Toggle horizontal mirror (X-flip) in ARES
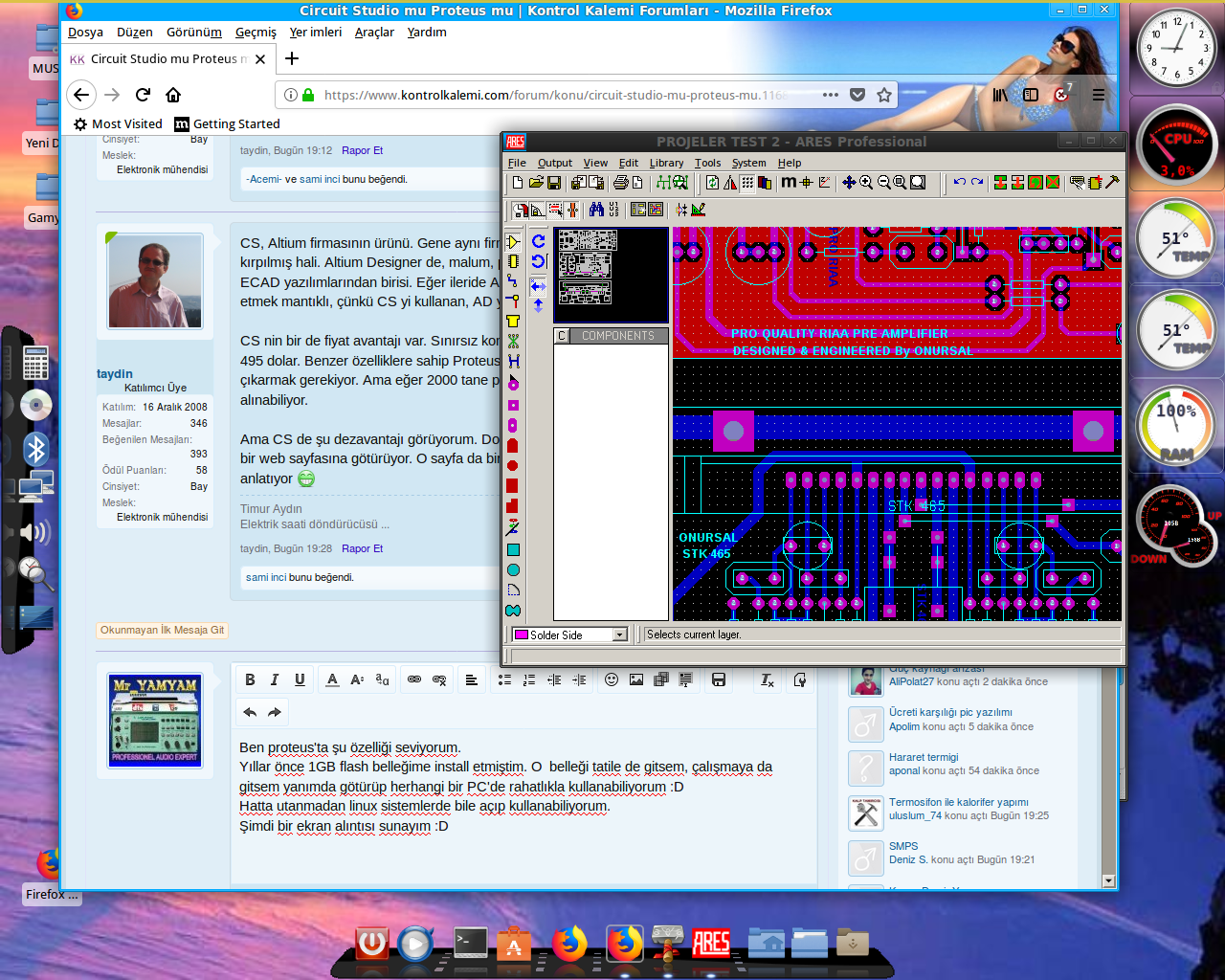Image resolution: width=1225 pixels, height=980 pixels. [x=538, y=286]
